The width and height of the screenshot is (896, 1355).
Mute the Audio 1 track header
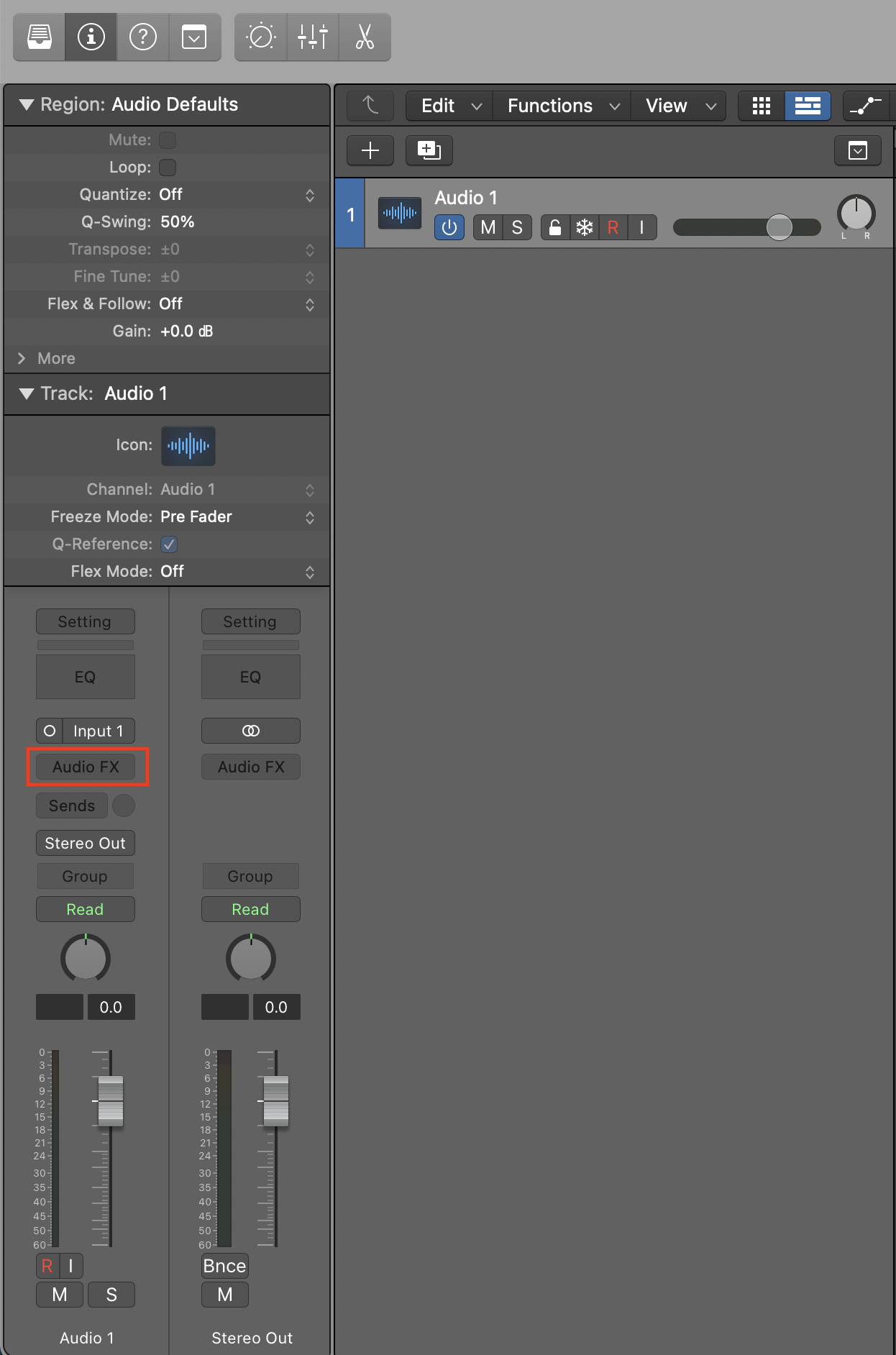488,228
